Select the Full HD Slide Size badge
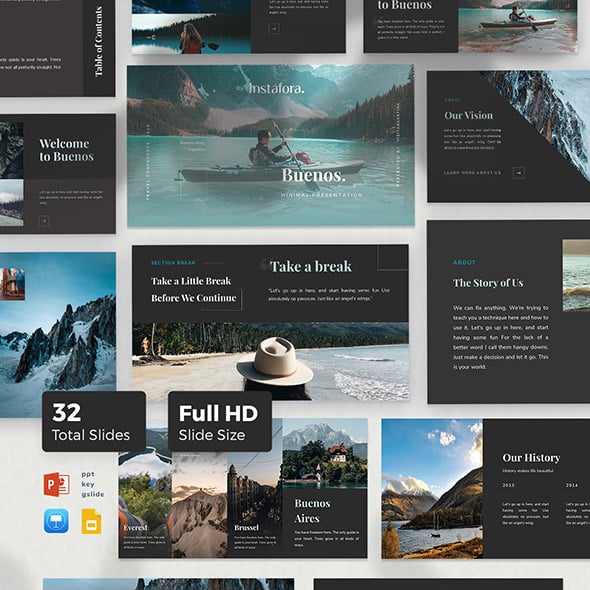 click(220, 421)
